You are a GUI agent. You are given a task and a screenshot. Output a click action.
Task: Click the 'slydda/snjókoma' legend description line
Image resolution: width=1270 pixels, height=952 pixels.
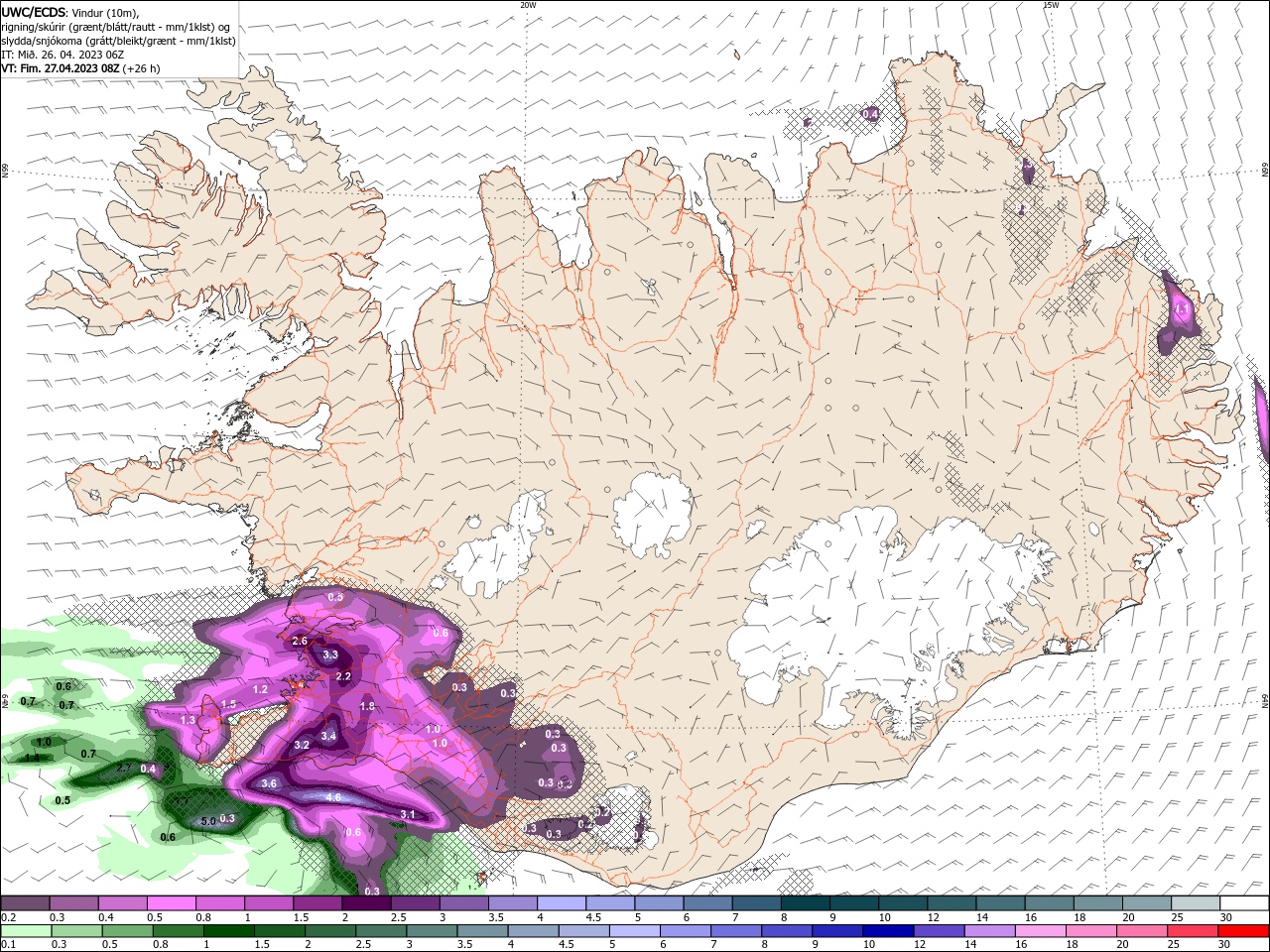[119, 41]
